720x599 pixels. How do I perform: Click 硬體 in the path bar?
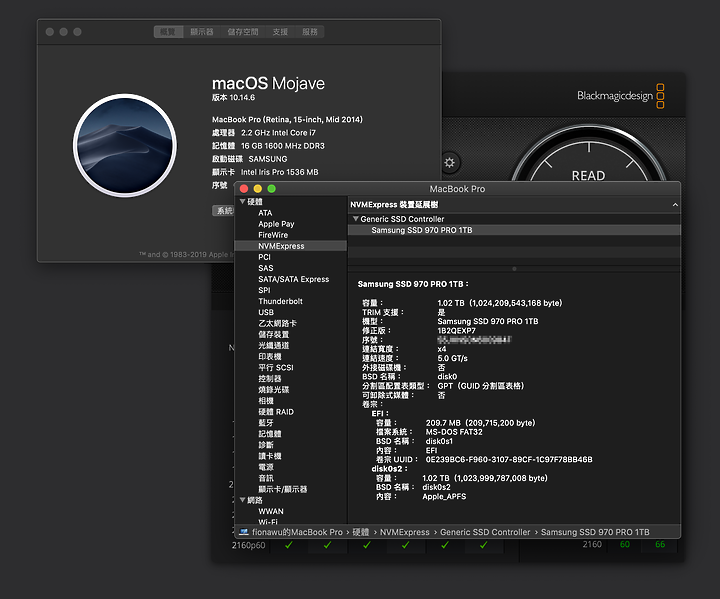pyautogui.click(x=360, y=532)
